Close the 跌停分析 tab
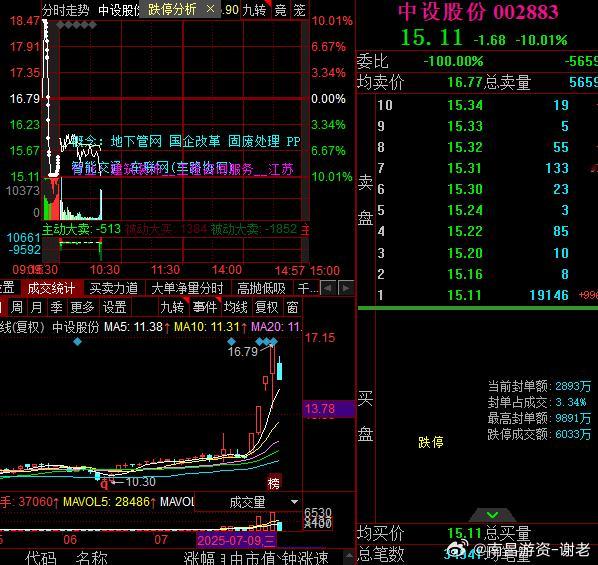This screenshot has width=598, height=565. [210, 9]
